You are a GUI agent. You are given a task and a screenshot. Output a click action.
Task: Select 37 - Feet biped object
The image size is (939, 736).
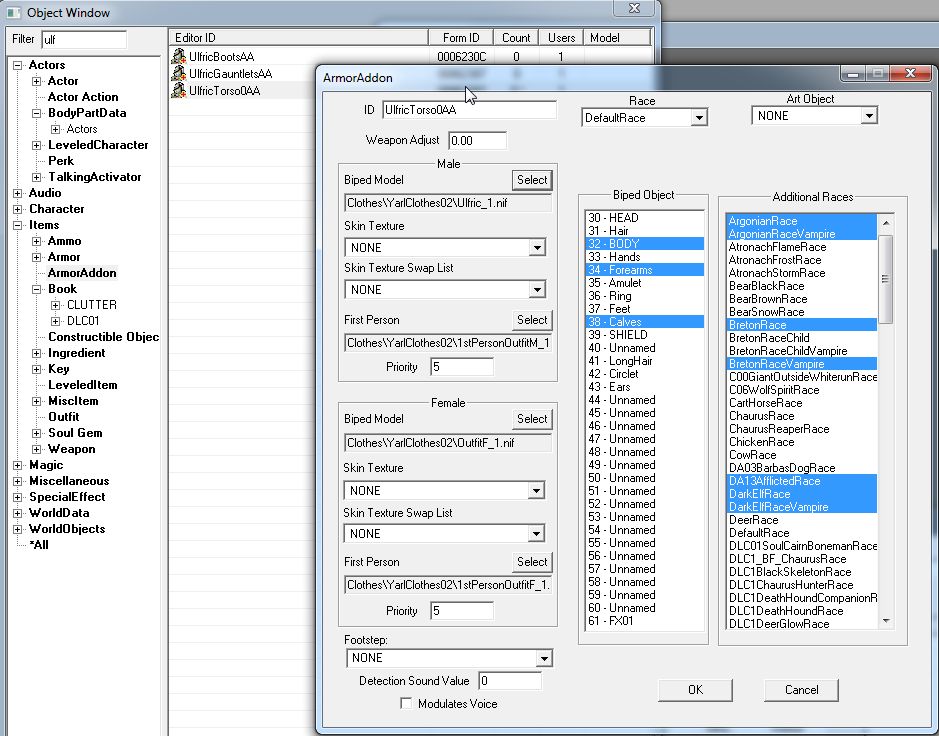pyautogui.click(x=644, y=309)
